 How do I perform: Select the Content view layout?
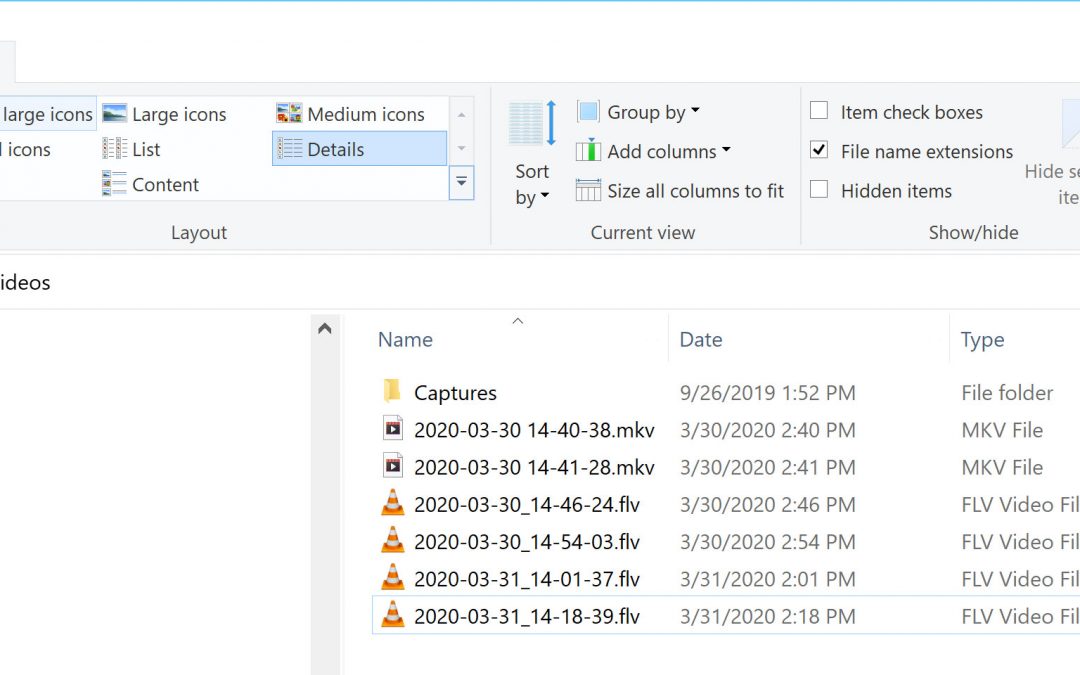tap(151, 184)
